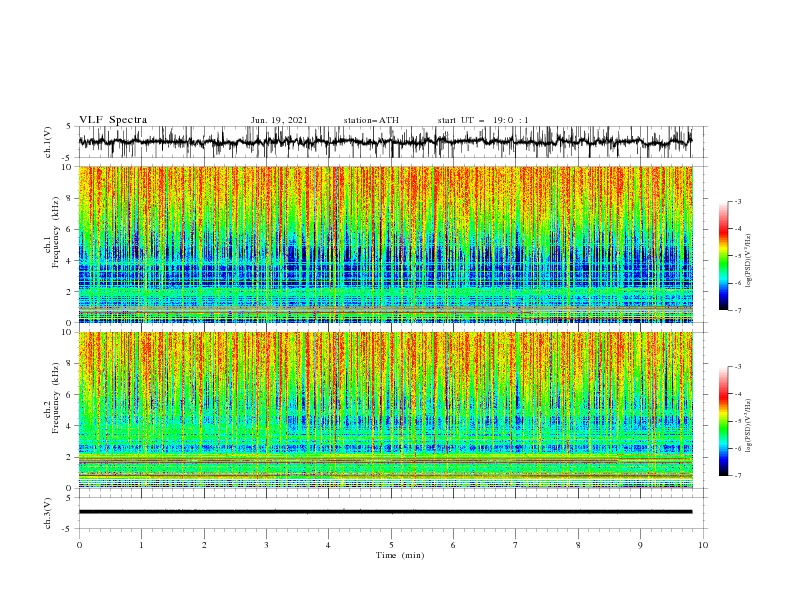
Task: Click the "station=ATH" label
Action: (x=371, y=120)
